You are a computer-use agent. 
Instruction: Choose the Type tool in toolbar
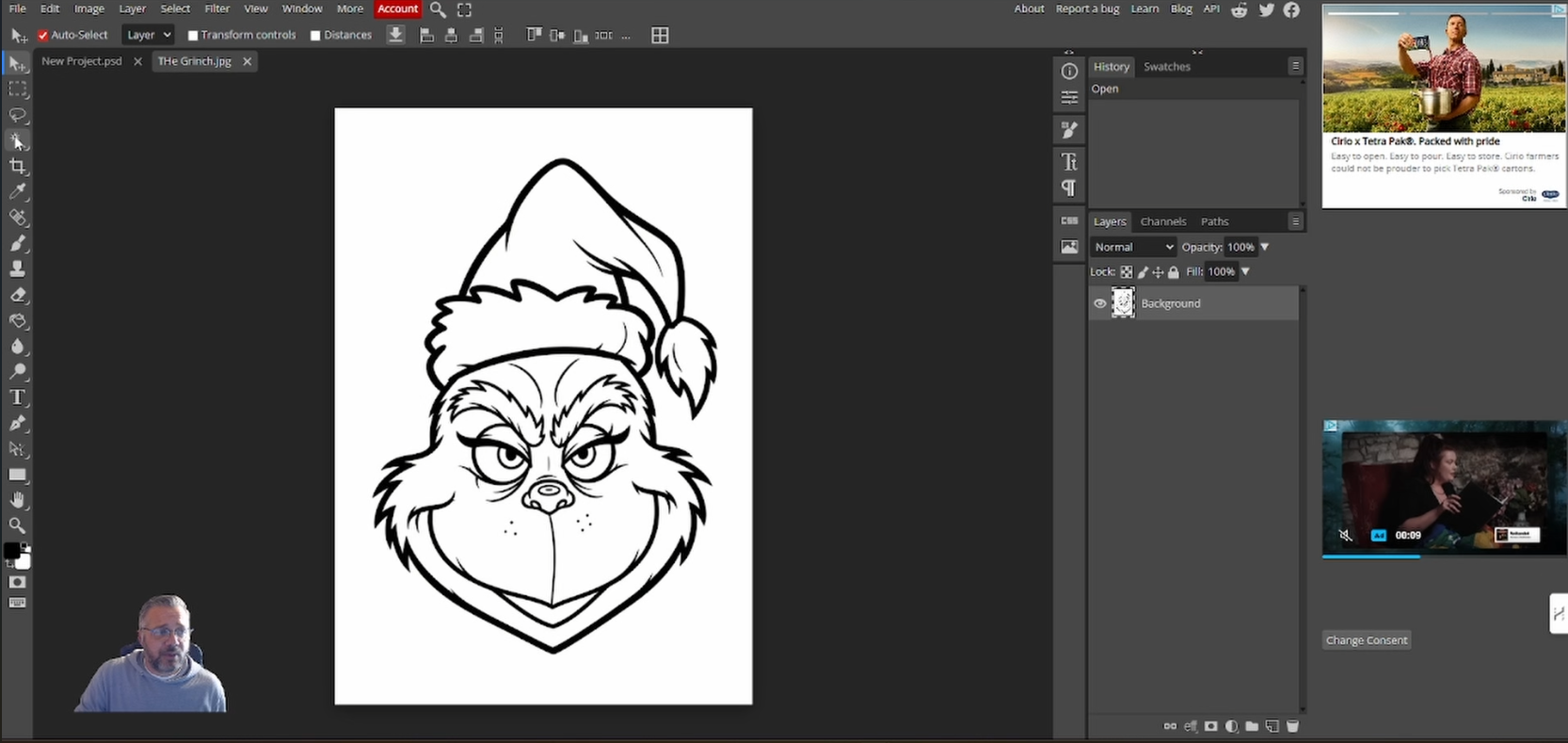coord(18,397)
